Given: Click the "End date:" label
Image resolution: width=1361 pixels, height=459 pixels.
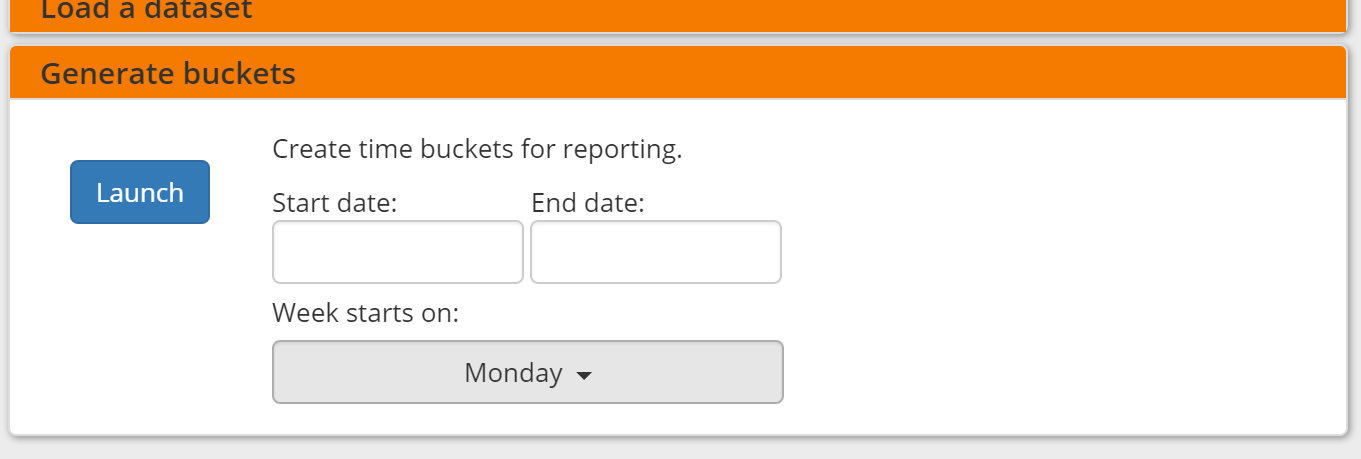Looking at the screenshot, I should (587, 203).
